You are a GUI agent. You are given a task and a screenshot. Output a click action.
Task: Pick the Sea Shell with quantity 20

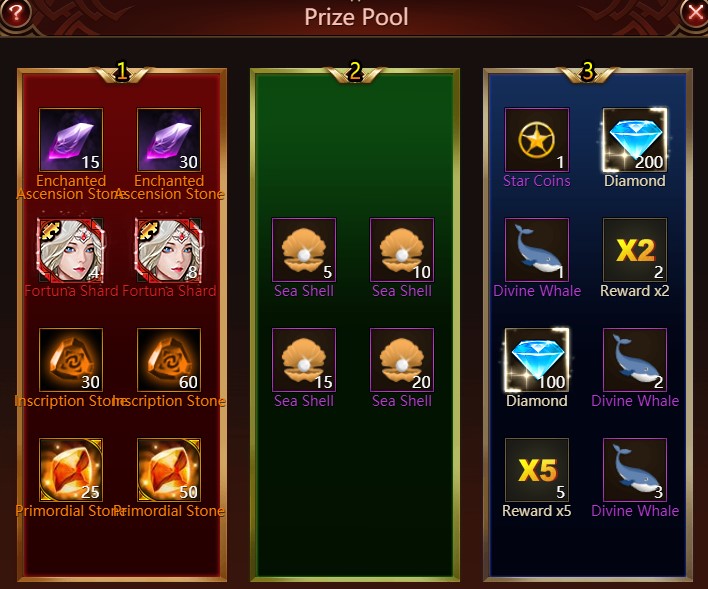402,360
